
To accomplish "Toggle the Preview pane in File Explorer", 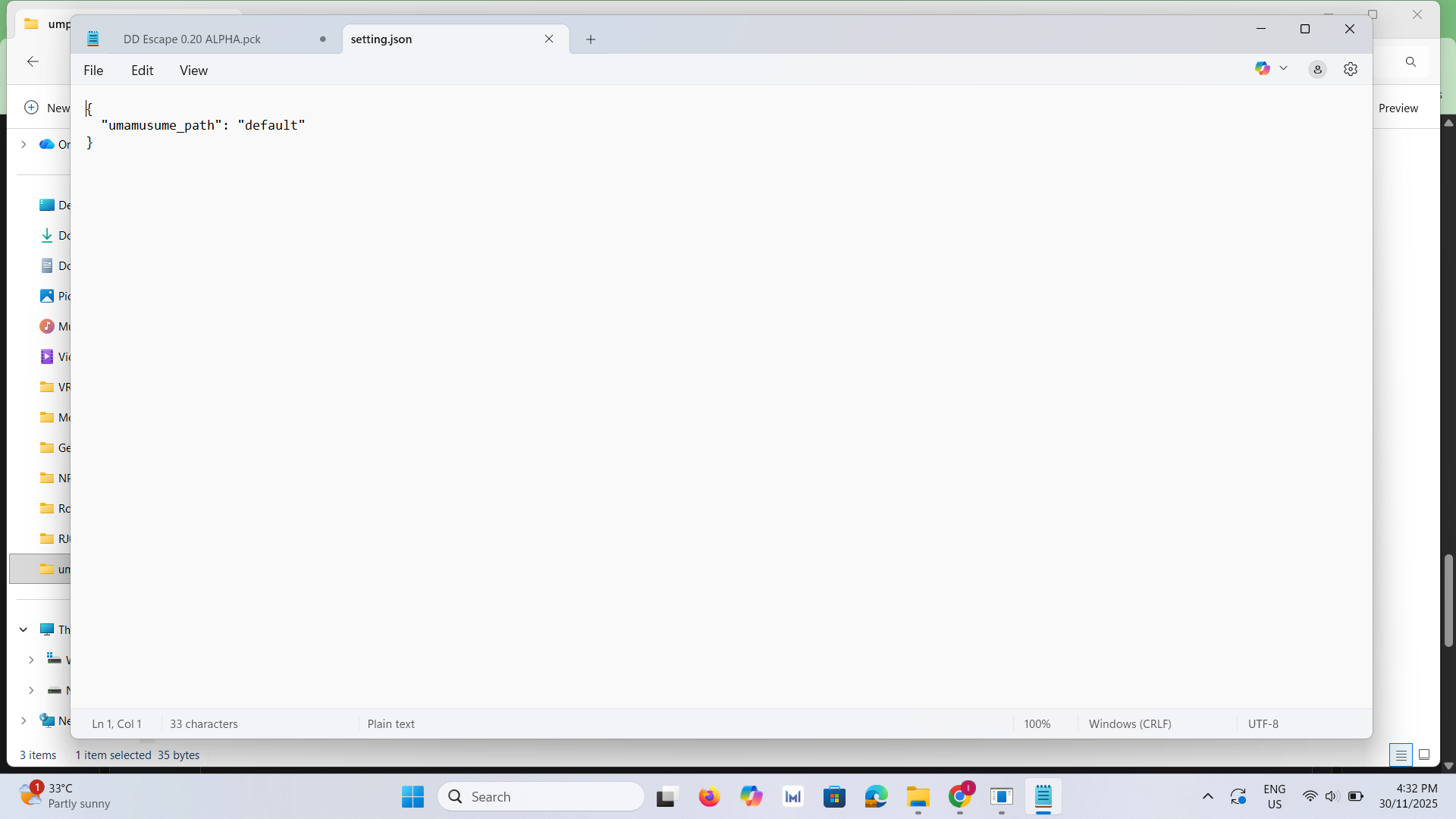I will coord(1398,108).
